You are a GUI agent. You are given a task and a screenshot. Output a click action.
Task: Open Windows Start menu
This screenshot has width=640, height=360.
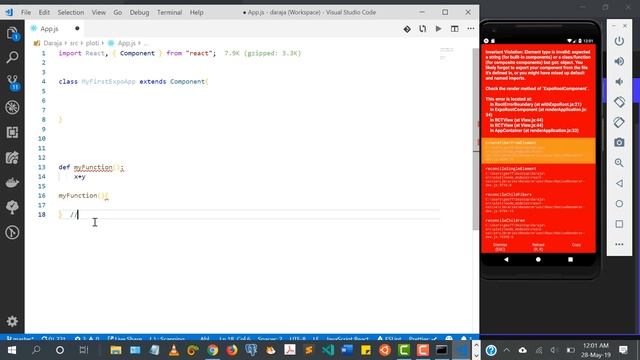click(11, 350)
